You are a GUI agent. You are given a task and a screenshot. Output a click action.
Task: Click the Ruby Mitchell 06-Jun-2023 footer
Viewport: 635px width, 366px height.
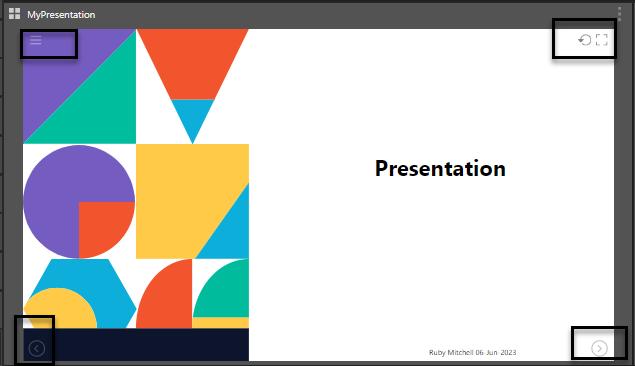click(x=473, y=353)
